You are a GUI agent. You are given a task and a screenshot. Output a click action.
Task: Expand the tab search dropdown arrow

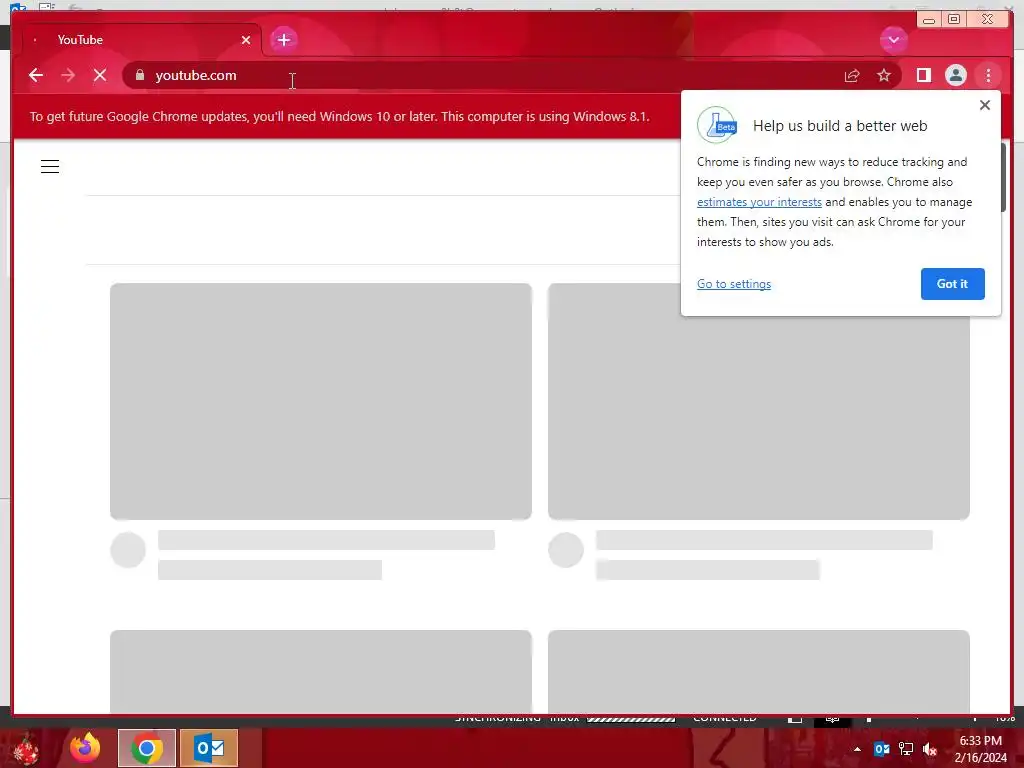click(893, 40)
